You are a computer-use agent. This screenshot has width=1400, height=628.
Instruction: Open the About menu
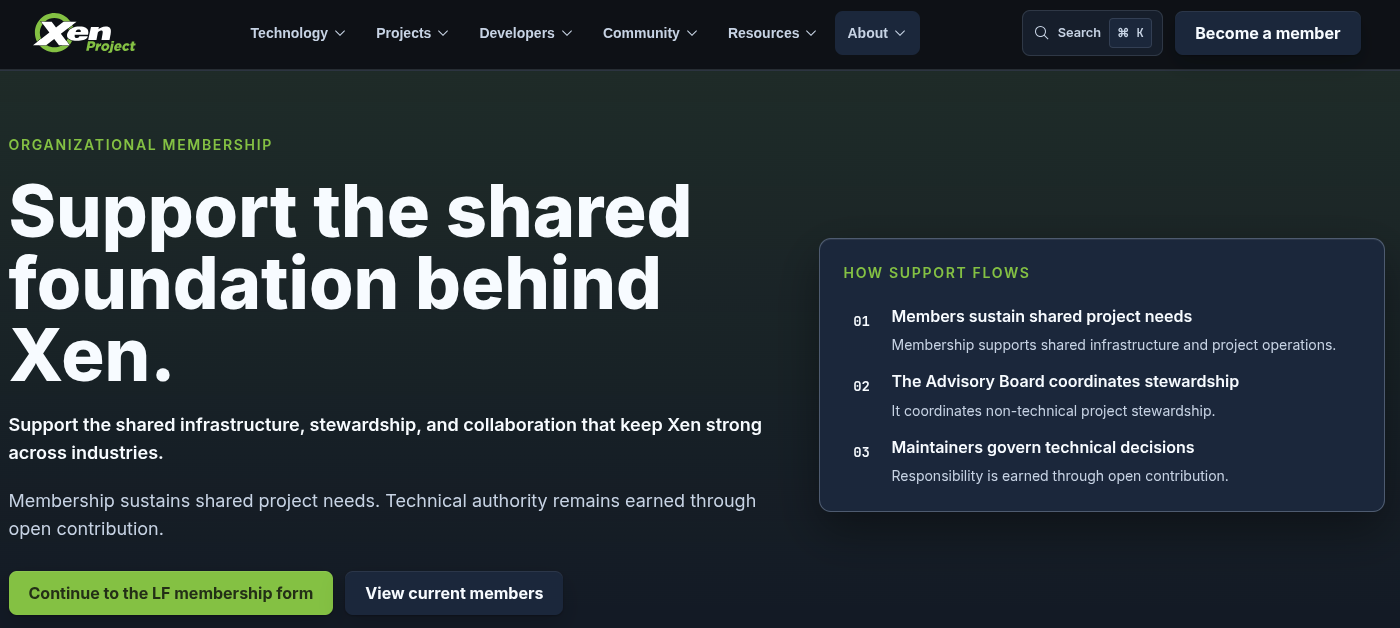coord(877,33)
